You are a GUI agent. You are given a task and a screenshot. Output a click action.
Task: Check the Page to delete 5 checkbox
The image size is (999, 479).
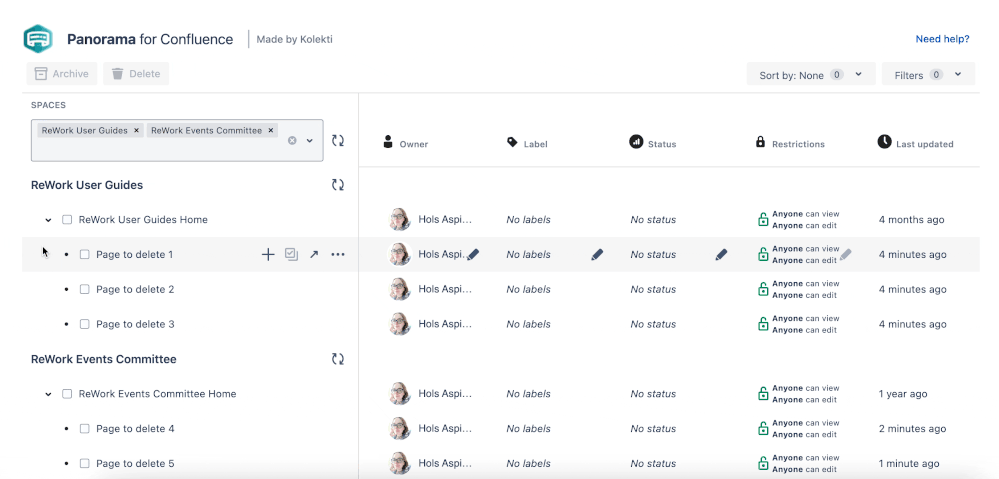[85, 464]
